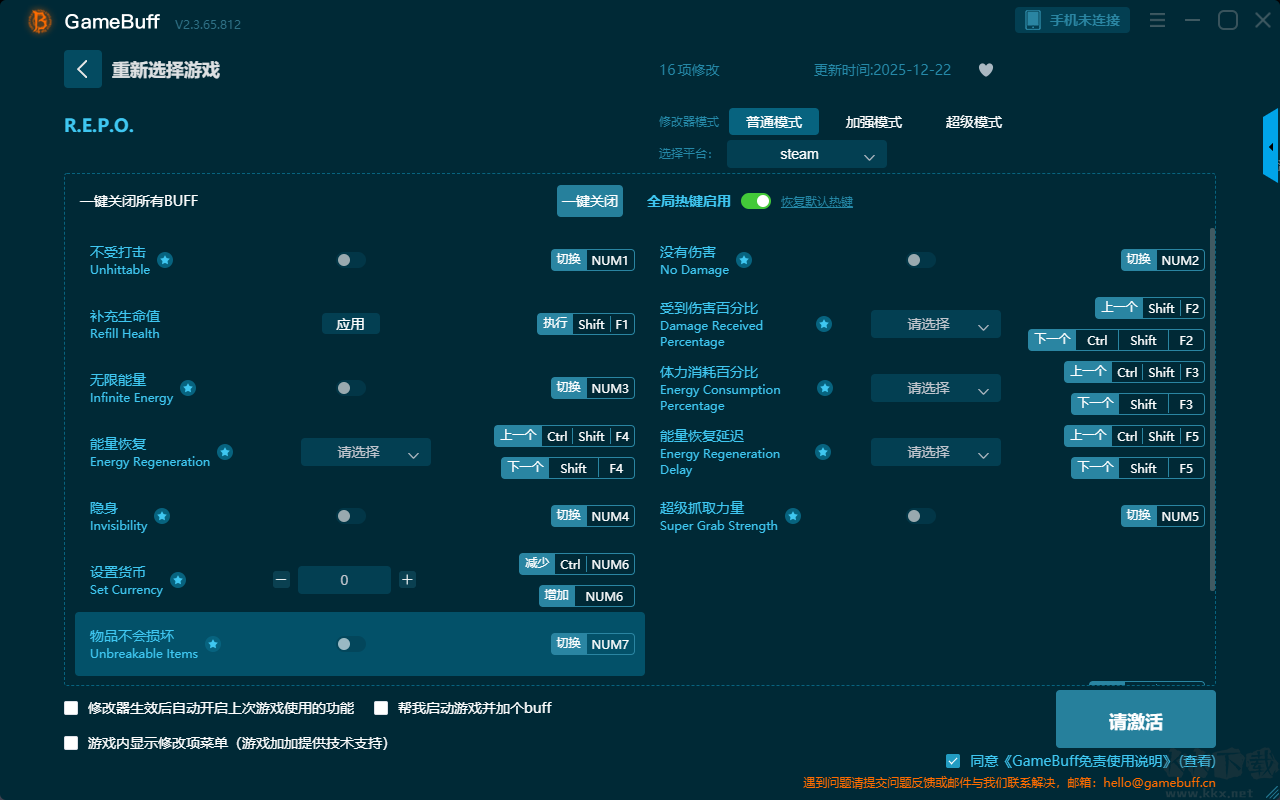
Task: Open the Energy Regeneration dropdown
Action: pos(366,452)
